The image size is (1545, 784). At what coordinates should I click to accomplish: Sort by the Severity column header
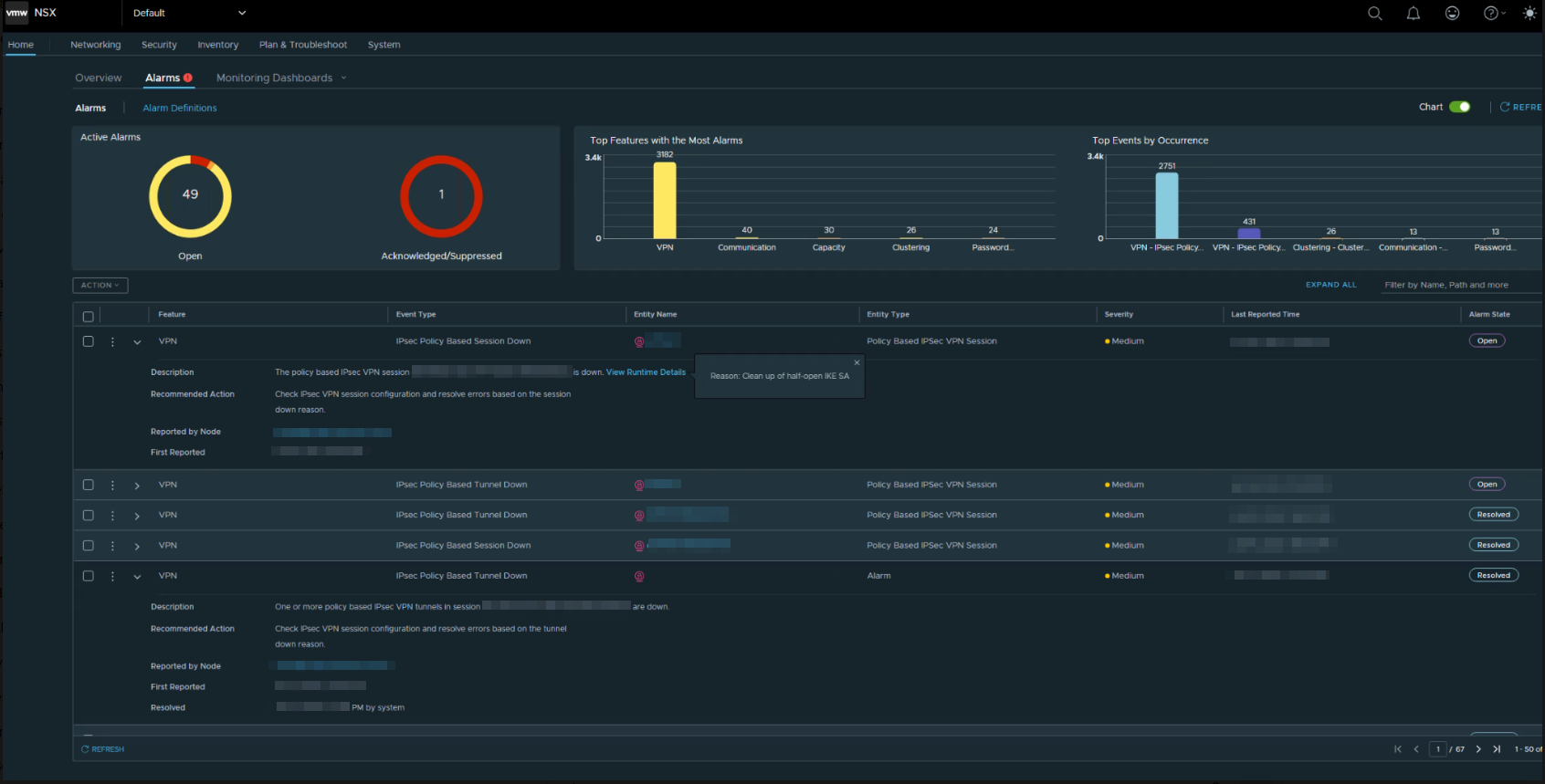click(1119, 314)
